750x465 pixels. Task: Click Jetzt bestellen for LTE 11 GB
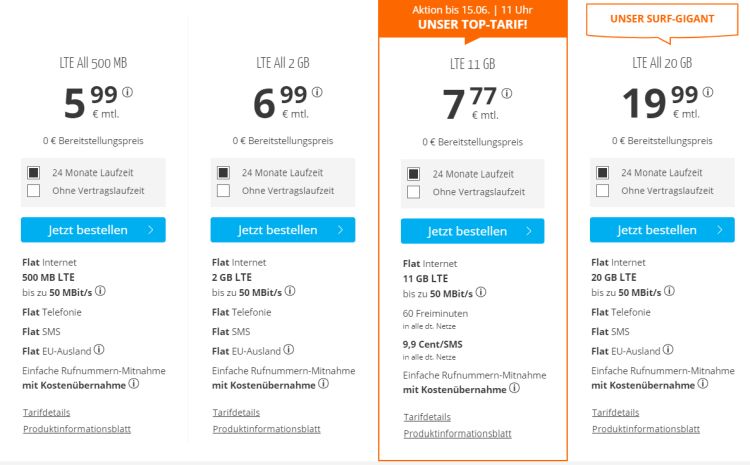[x=473, y=231]
